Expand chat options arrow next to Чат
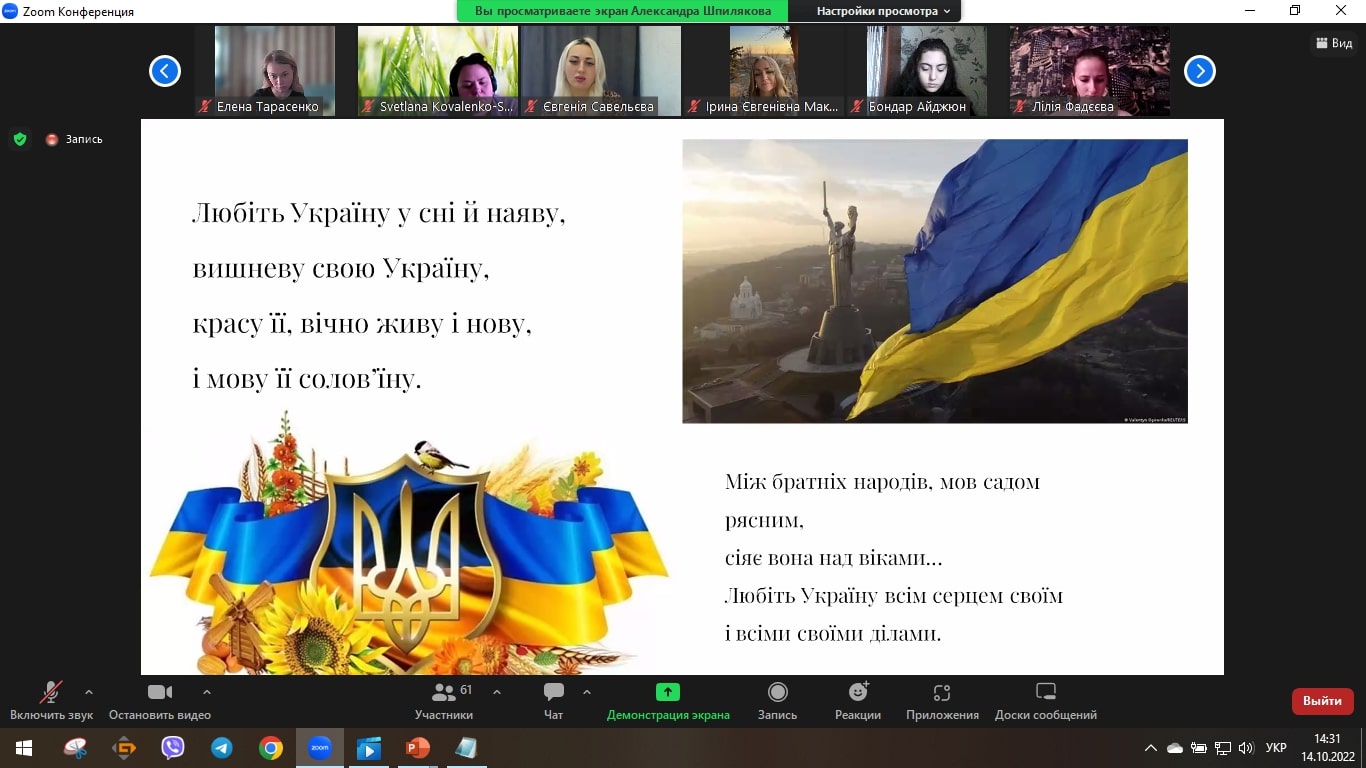Image resolution: width=1366 pixels, height=768 pixels. [587, 691]
